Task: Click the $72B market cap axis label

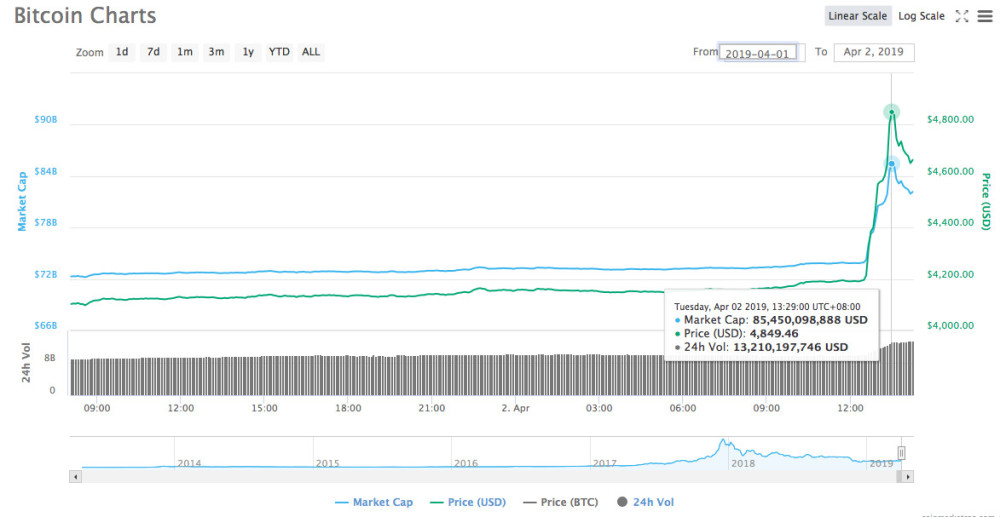Action: [x=46, y=275]
